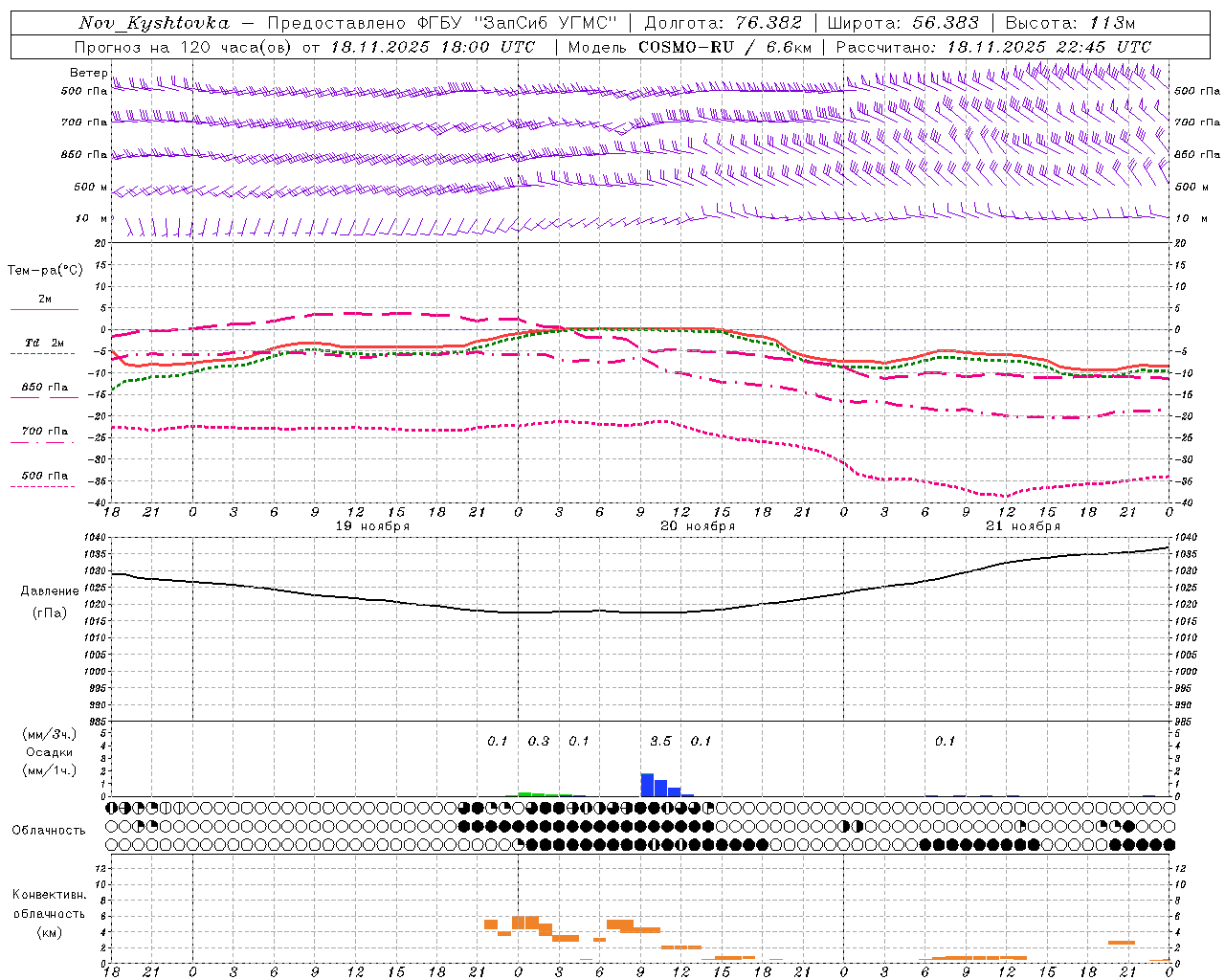Screen dimensions: 1225x980
Task: Click the Конвективн. convective cloud label
Action: (x=49, y=895)
